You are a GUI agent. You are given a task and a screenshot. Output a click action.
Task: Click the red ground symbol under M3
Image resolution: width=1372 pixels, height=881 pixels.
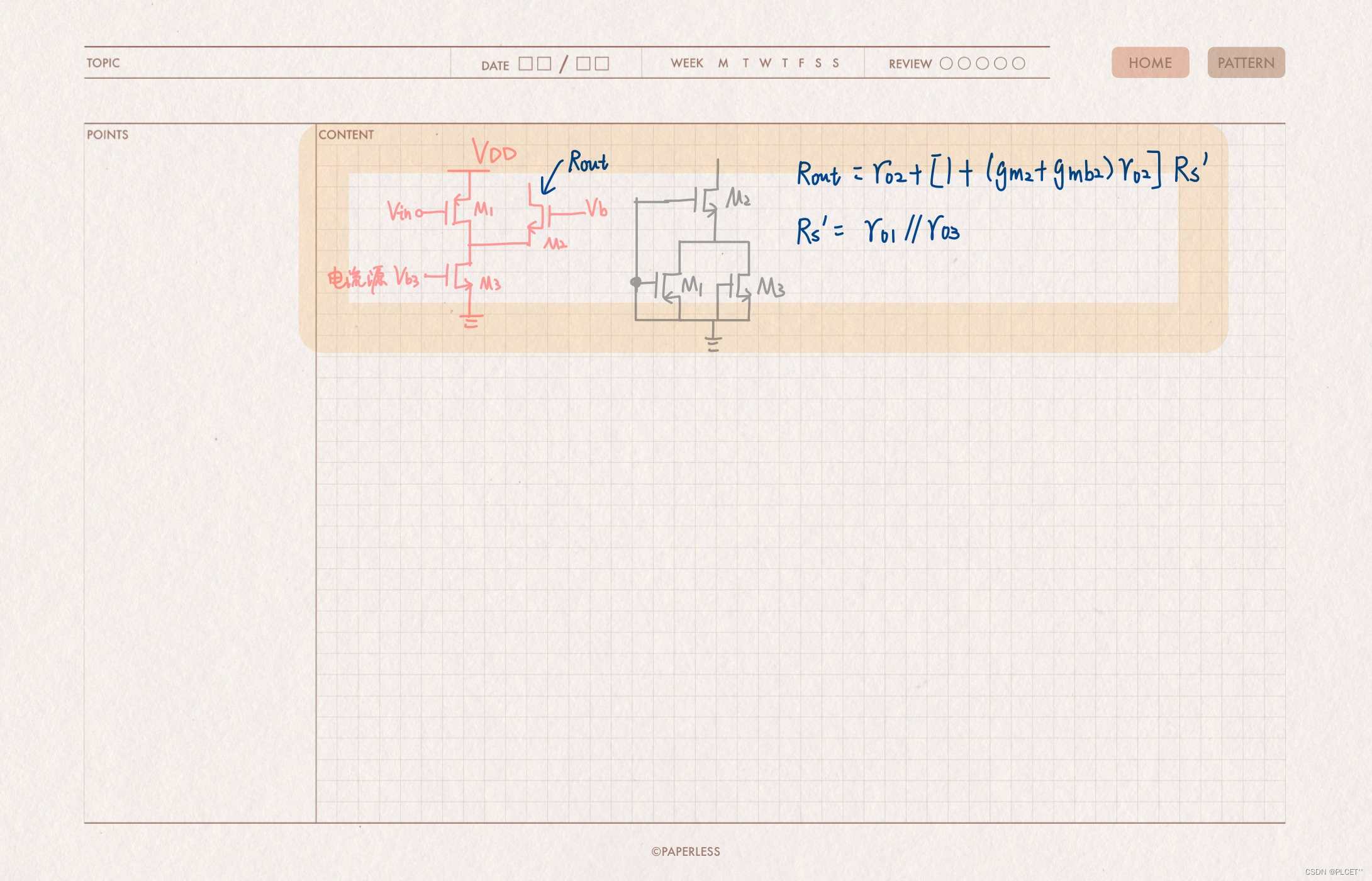471,322
